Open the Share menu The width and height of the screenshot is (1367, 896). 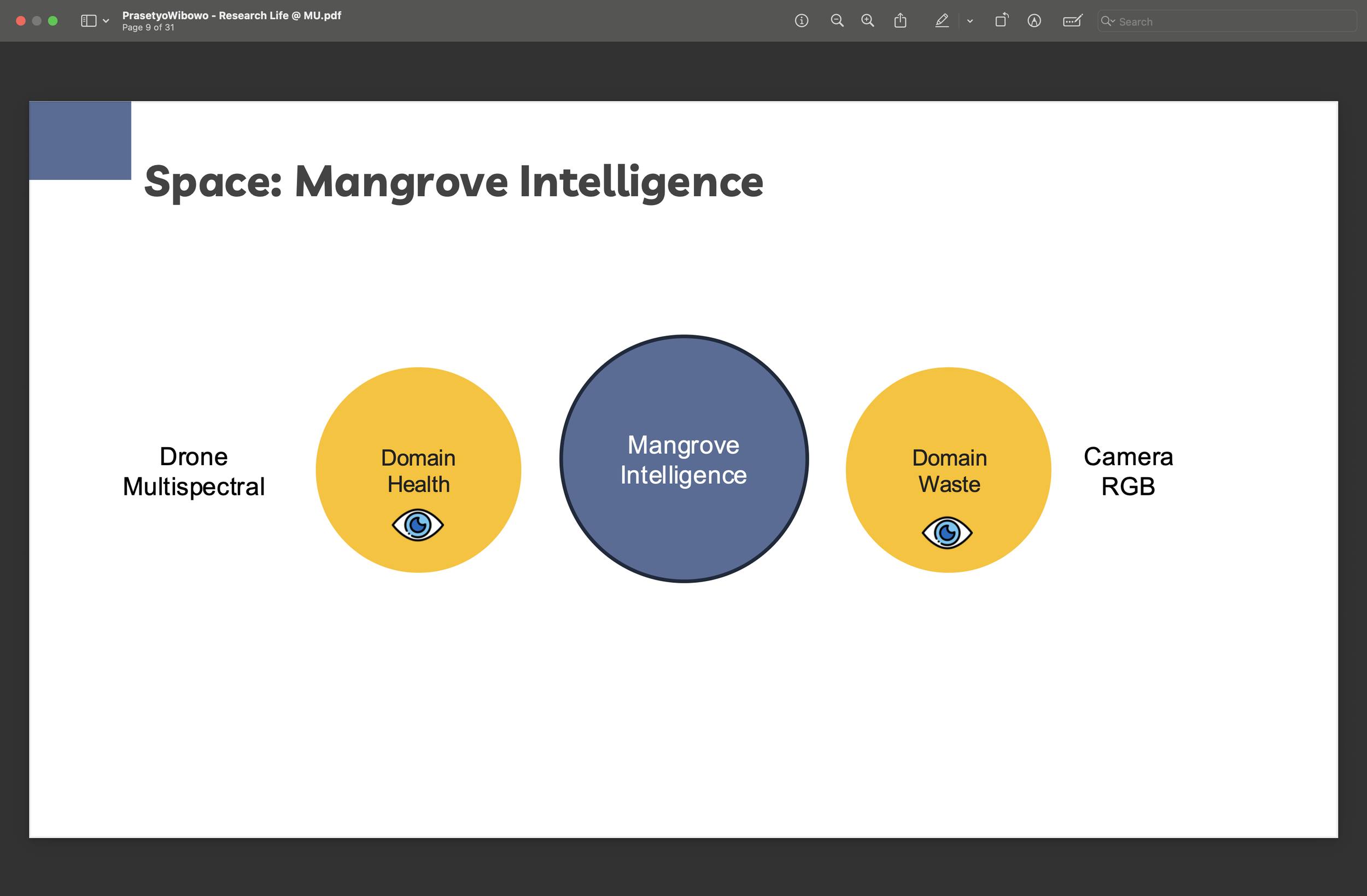point(900,21)
